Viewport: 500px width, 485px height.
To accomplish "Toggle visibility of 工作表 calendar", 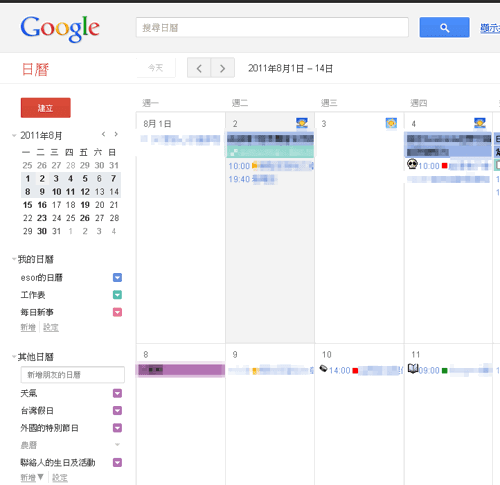I will coord(33,295).
